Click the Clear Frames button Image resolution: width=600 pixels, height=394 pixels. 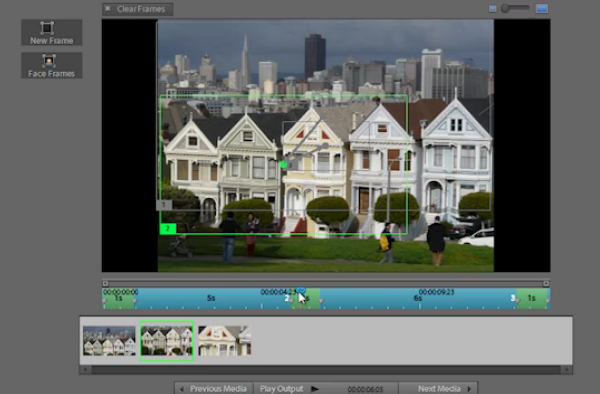coord(137,9)
